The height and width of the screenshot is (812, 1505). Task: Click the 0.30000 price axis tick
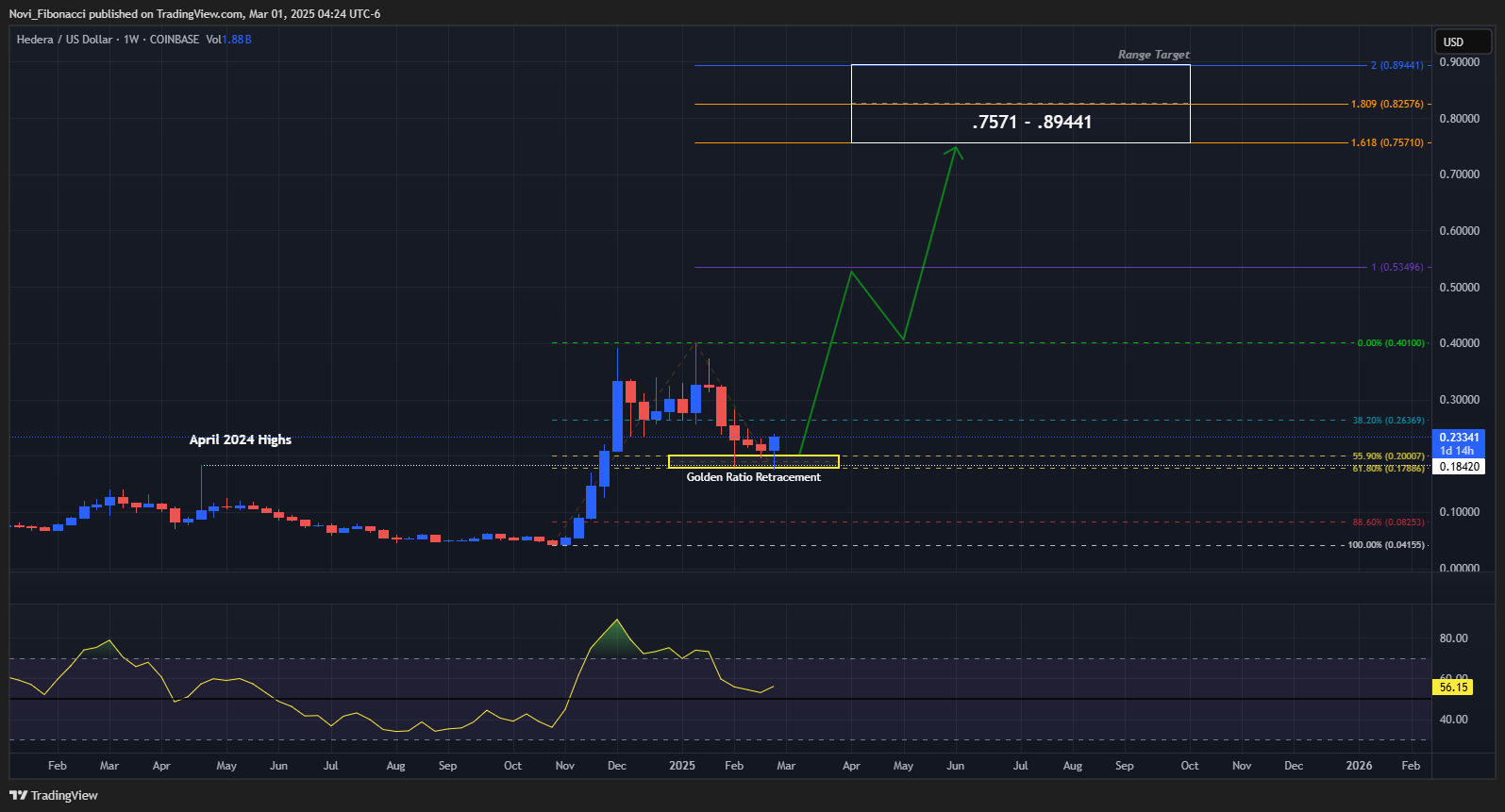[1460, 400]
